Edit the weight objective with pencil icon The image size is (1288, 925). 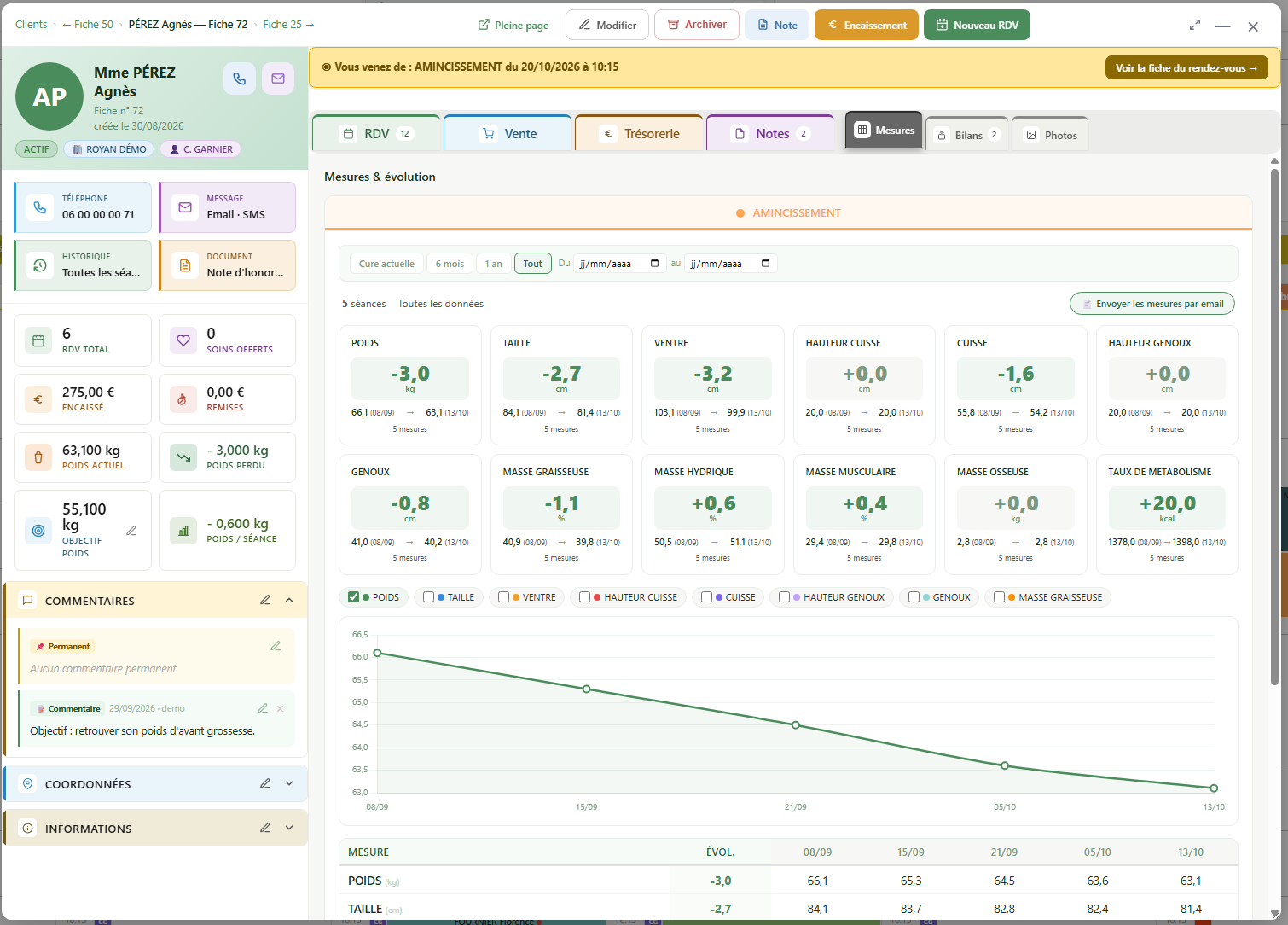[x=131, y=531]
